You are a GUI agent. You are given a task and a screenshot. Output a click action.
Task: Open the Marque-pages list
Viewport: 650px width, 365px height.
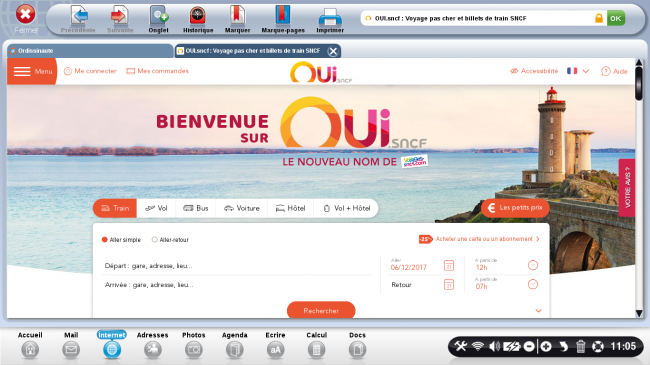tap(283, 19)
